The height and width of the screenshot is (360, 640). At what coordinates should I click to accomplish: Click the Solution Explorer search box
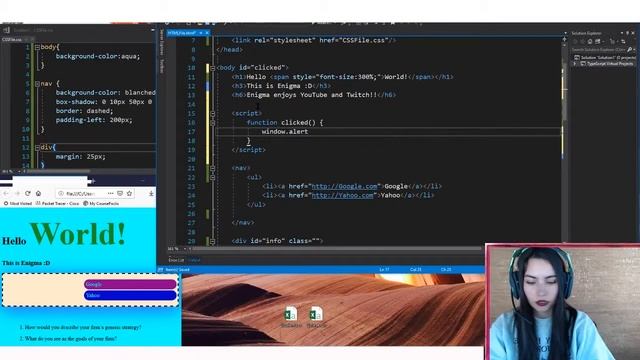point(598,49)
